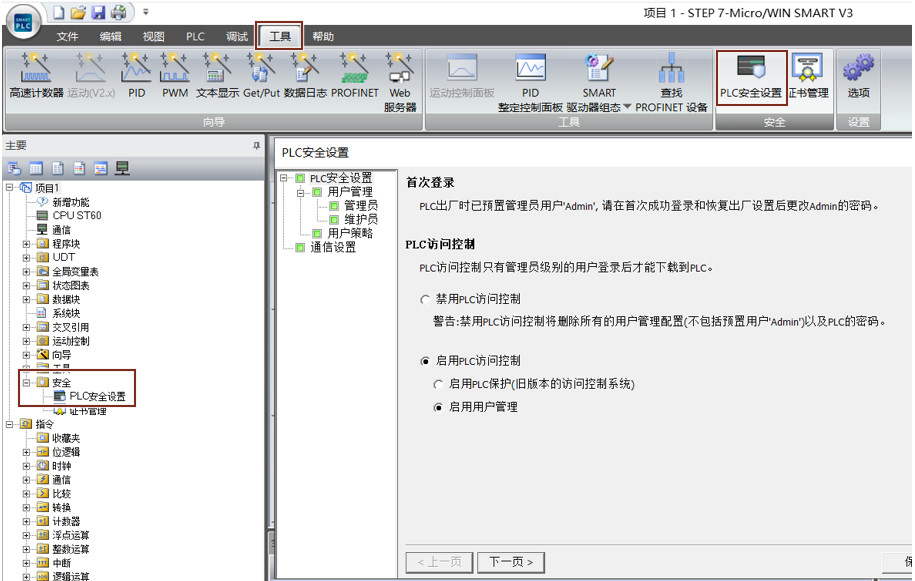Select 管理员 in the security tree
Image resolution: width=915 pixels, height=581 pixels.
click(x=360, y=205)
